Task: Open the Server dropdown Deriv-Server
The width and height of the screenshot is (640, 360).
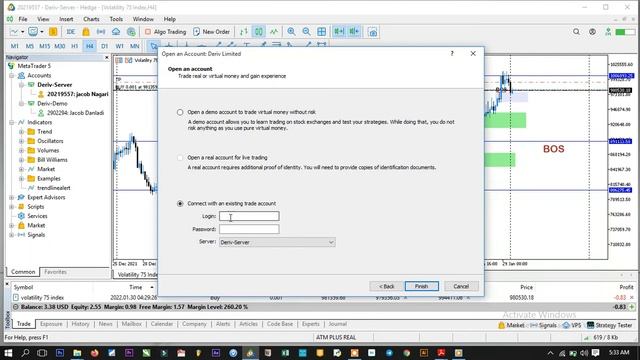Action: pos(277,242)
